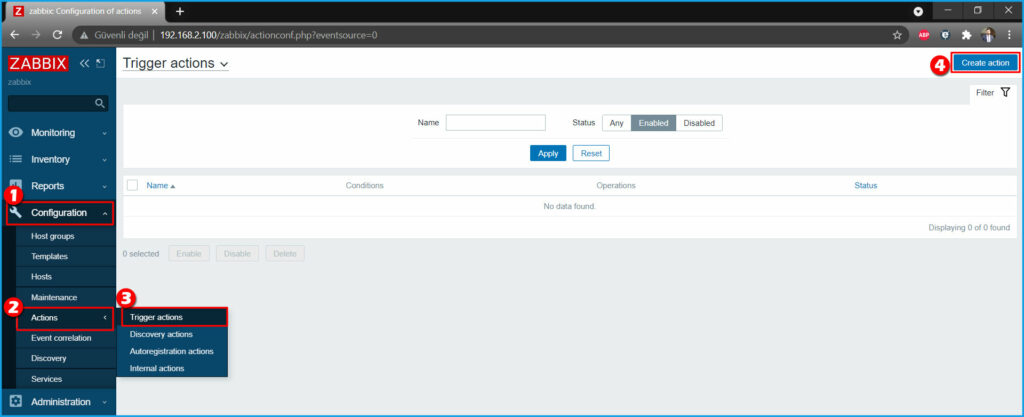Viewport: 1024px width, 417px height.
Task: Reset the filter
Action: point(591,153)
